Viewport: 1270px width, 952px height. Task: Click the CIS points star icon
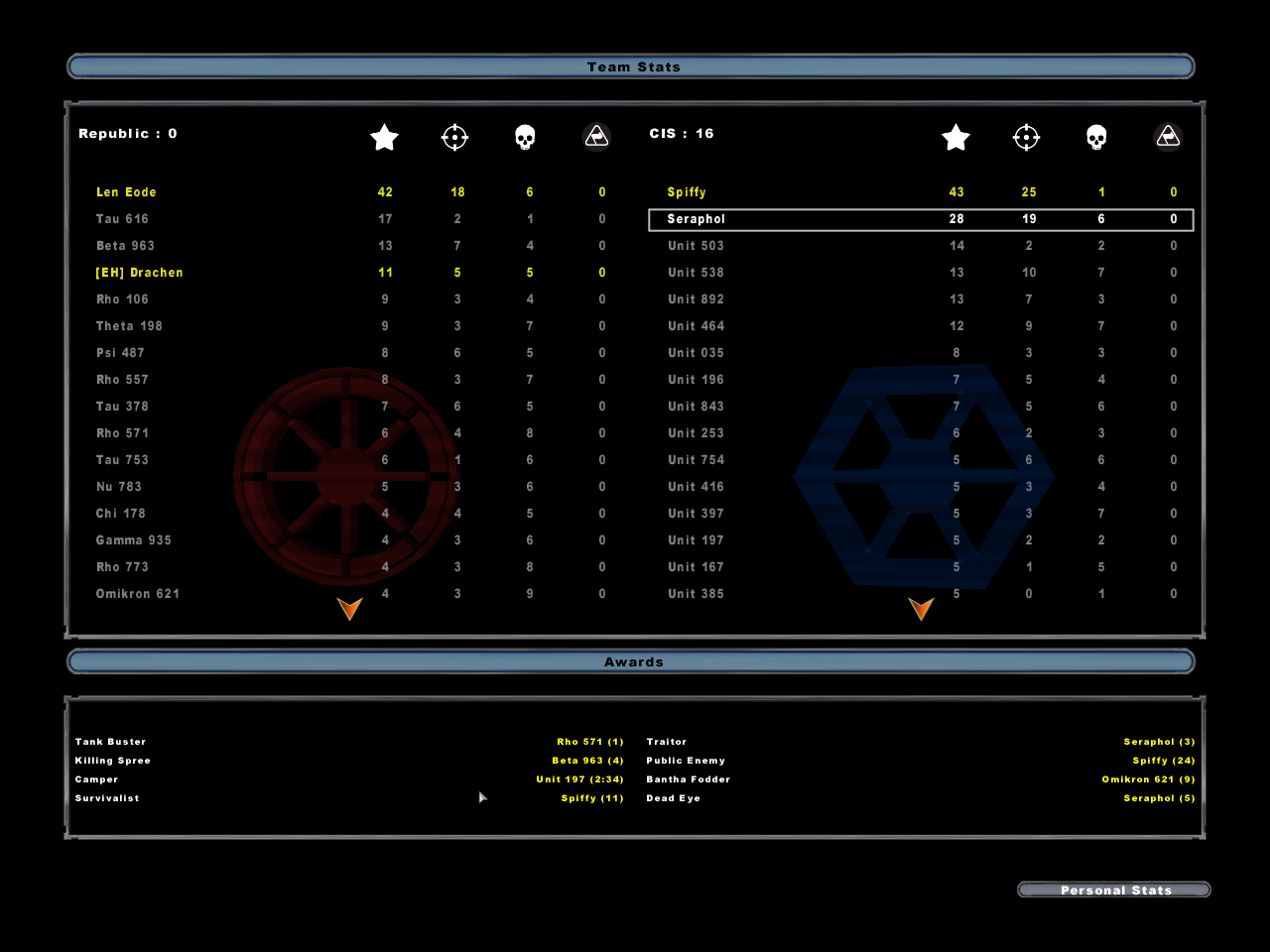tap(955, 137)
